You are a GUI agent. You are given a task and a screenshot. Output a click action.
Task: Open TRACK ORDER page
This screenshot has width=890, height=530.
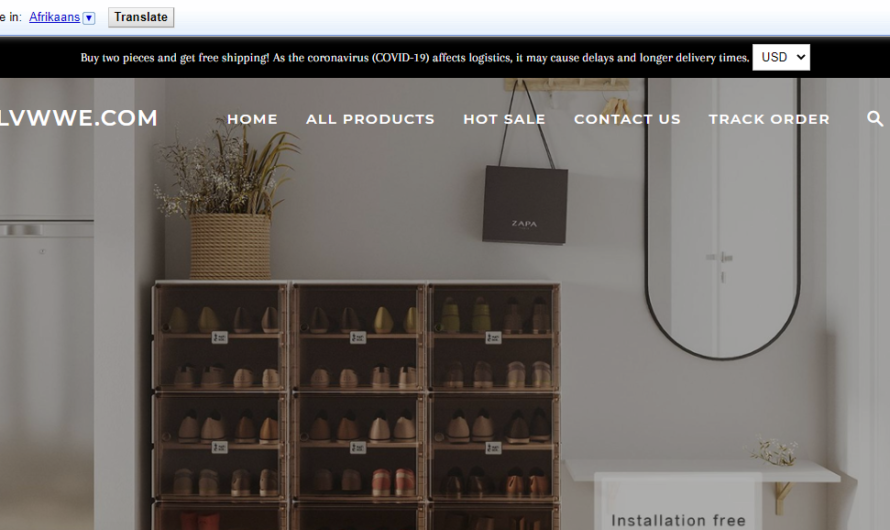[x=769, y=119]
